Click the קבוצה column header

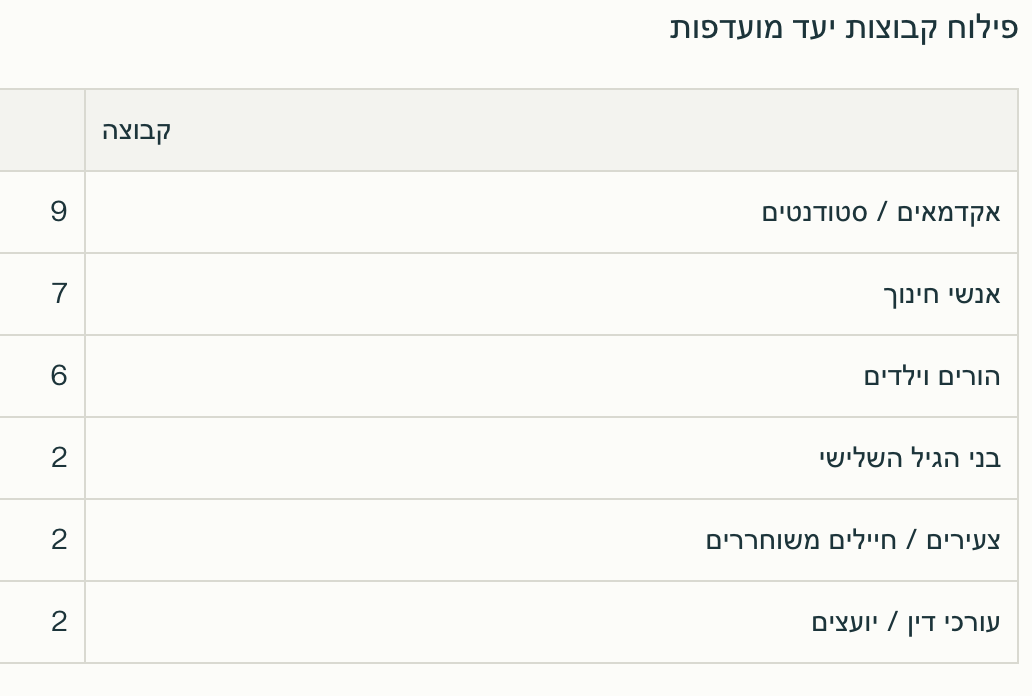pos(552,130)
